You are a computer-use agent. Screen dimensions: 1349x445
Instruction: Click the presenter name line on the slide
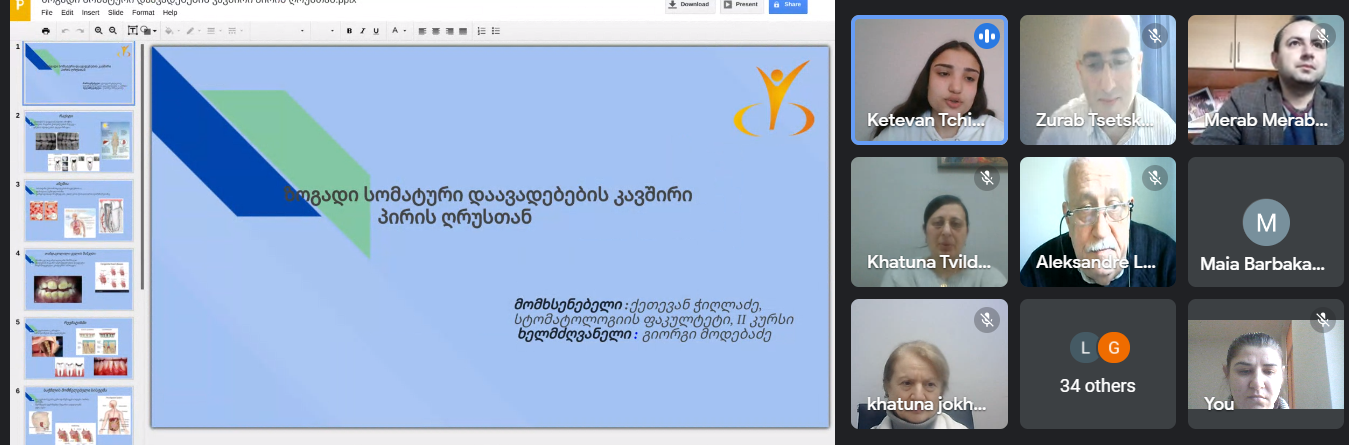click(638, 304)
